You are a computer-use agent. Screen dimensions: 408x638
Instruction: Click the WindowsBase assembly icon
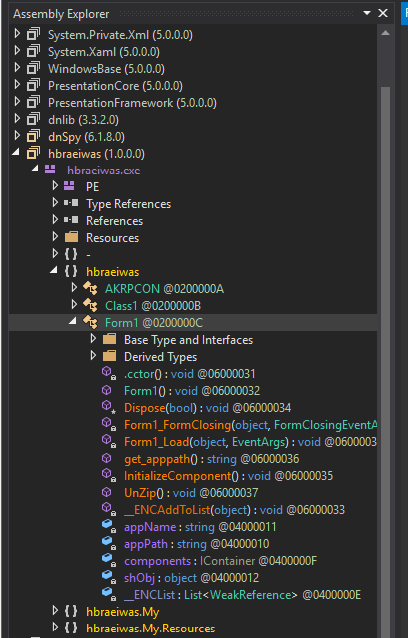point(34,68)
